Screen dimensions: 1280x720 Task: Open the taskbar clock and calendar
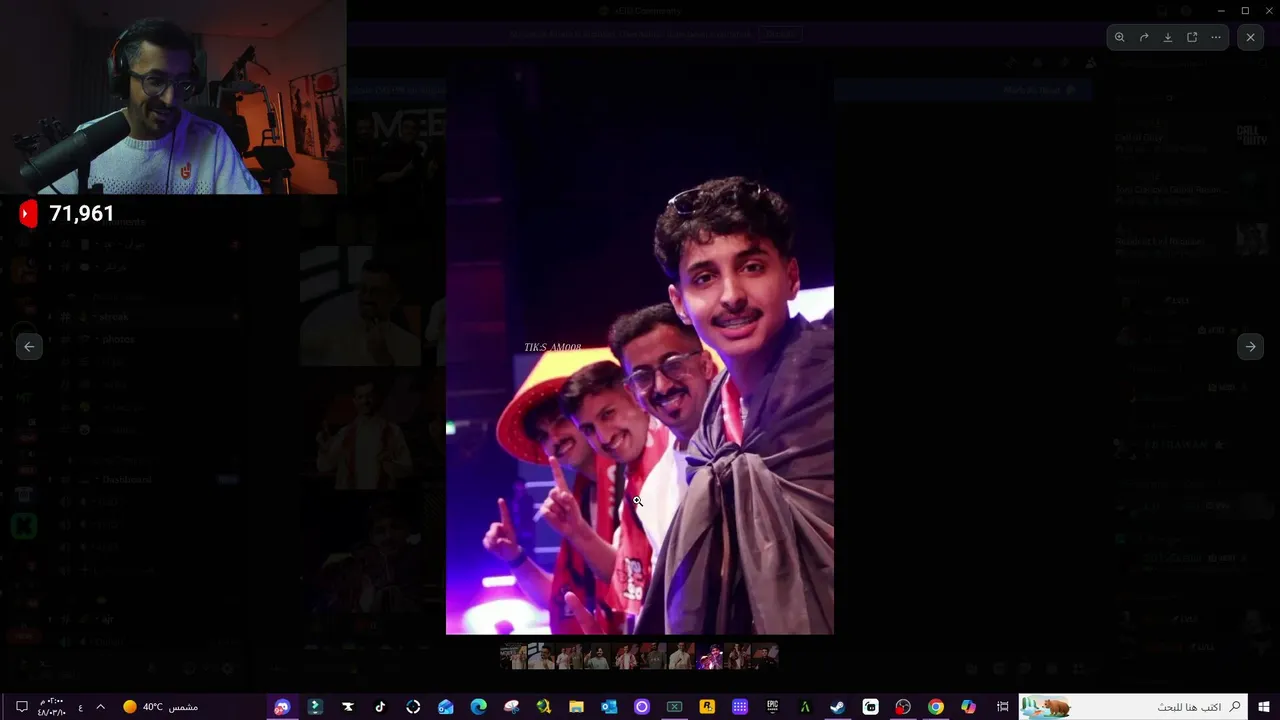click(52, 707)
